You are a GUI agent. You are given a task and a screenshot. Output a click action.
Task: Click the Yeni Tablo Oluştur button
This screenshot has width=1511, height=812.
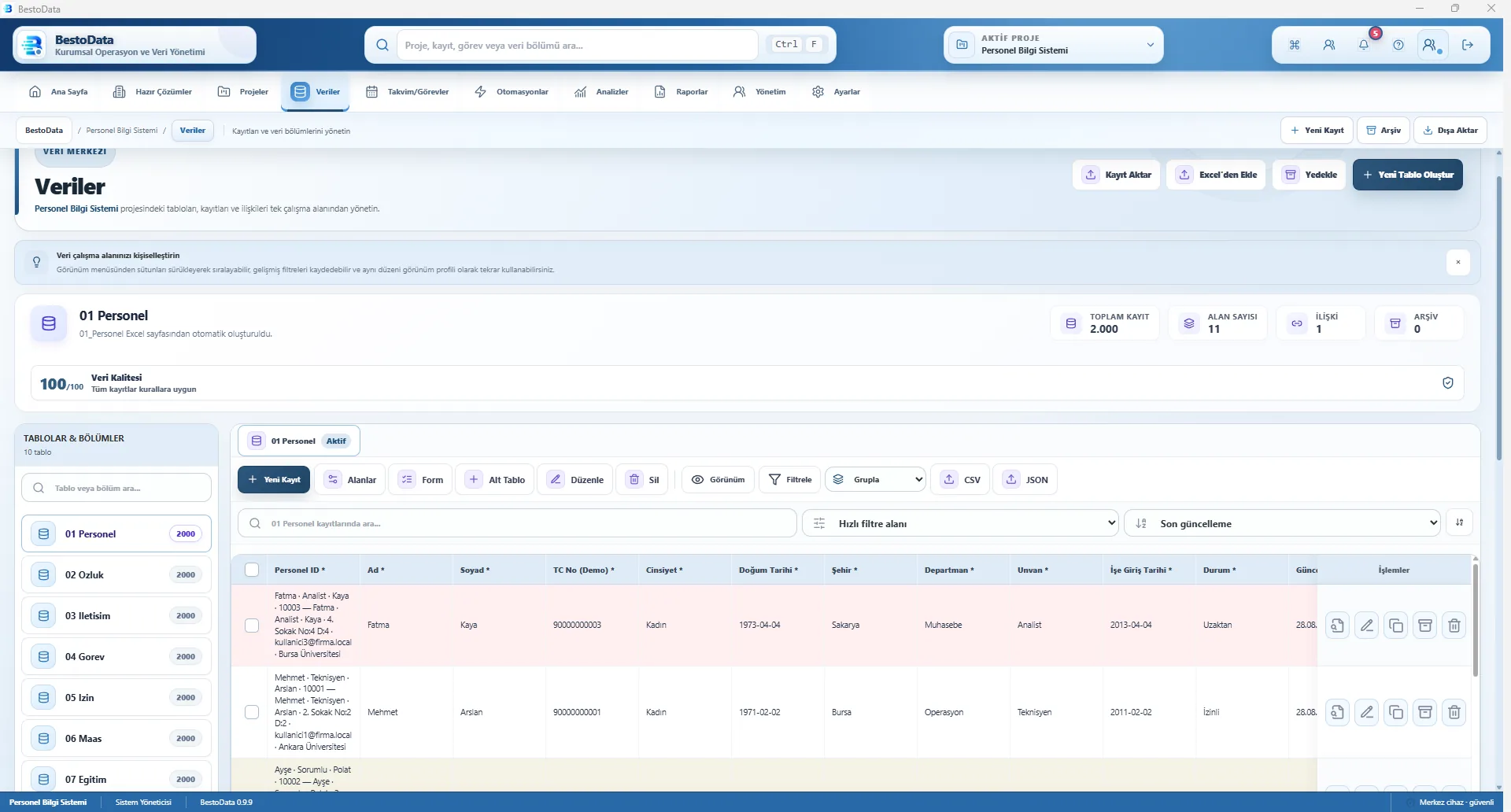coord(1408,175)
